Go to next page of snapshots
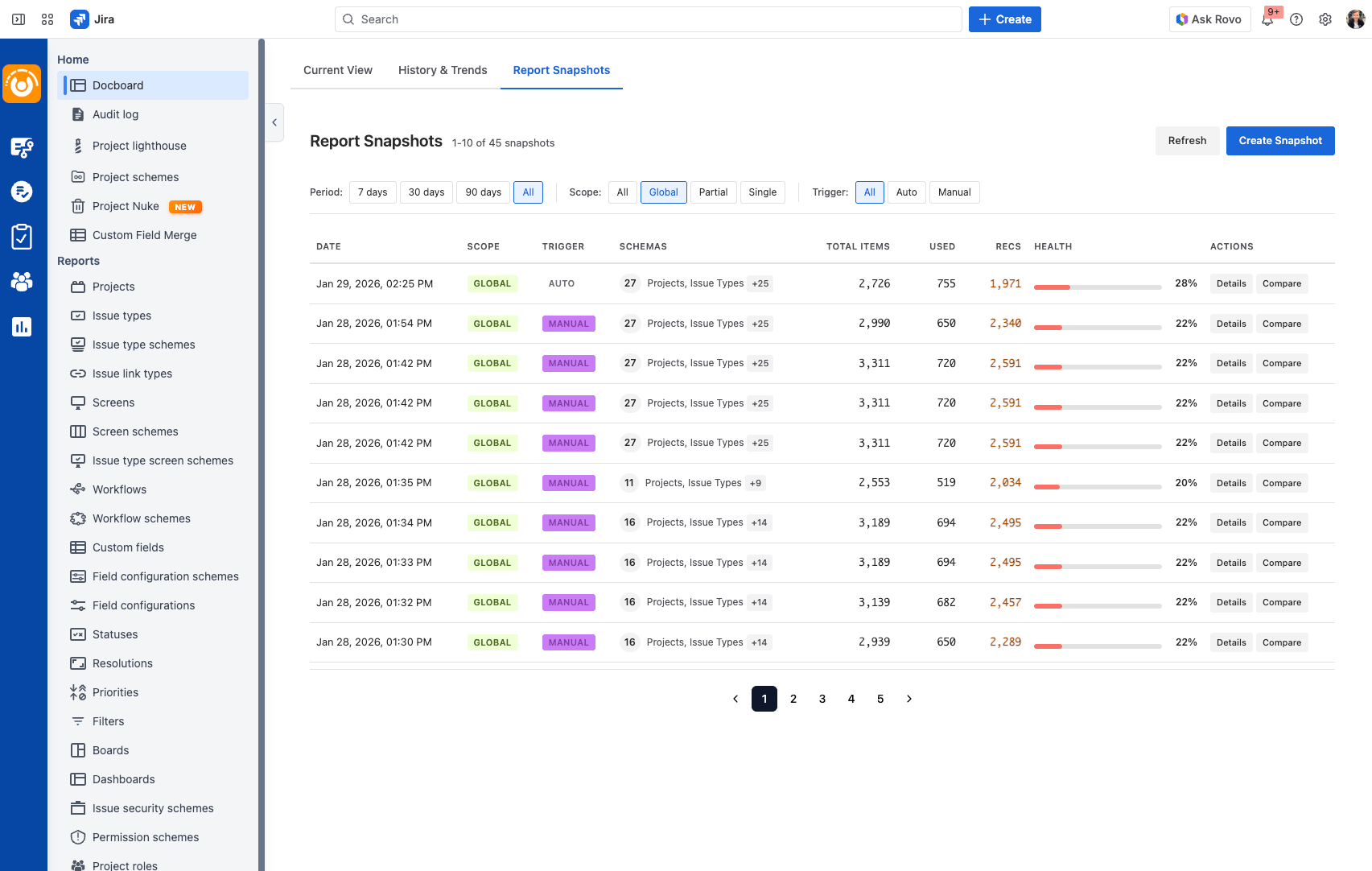Image resolution: width=1372 pixels, height=871 pixels. (909, 699)
